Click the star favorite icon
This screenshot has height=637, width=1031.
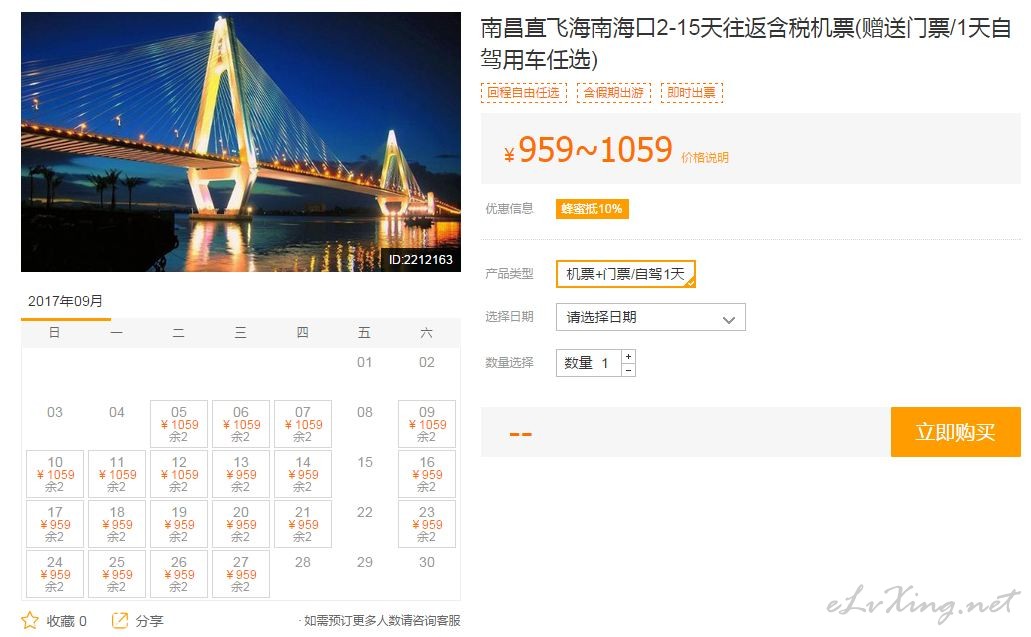tap(30, 620)
